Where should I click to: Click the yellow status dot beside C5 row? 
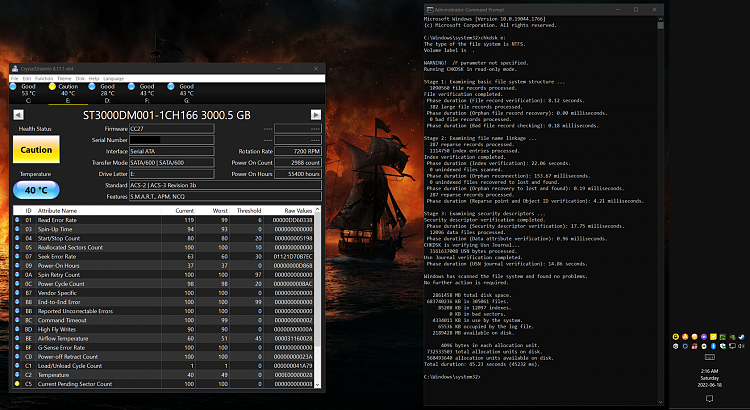tap(17, 384)
